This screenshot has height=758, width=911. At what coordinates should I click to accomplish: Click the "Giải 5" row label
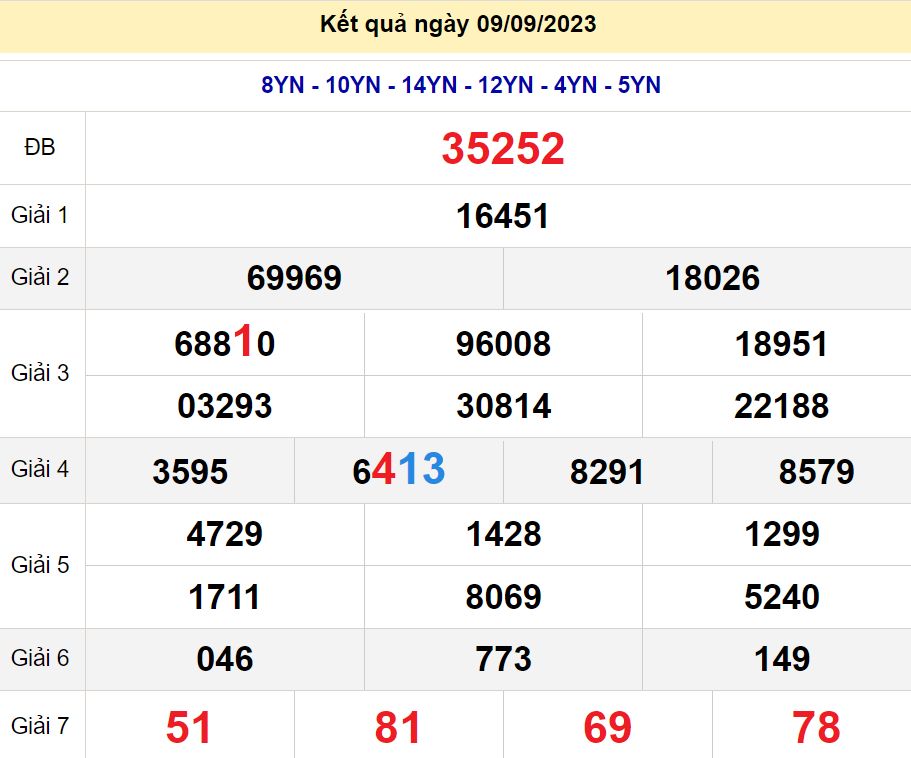(40, 565)
